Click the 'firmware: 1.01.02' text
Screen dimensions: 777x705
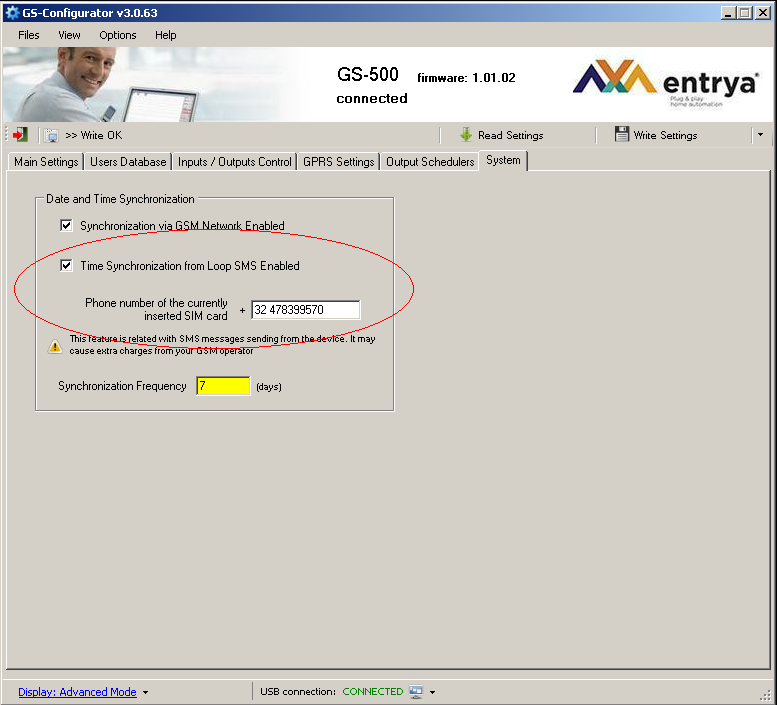(x=466, y=78)
